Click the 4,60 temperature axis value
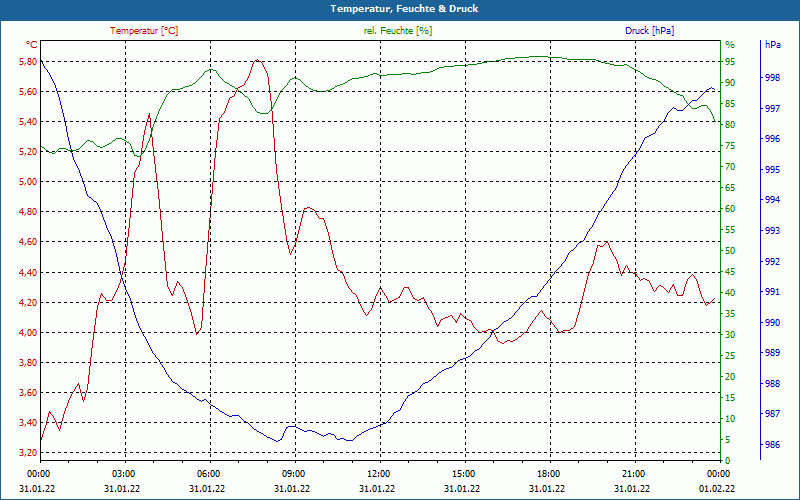 tap(28, 242)
